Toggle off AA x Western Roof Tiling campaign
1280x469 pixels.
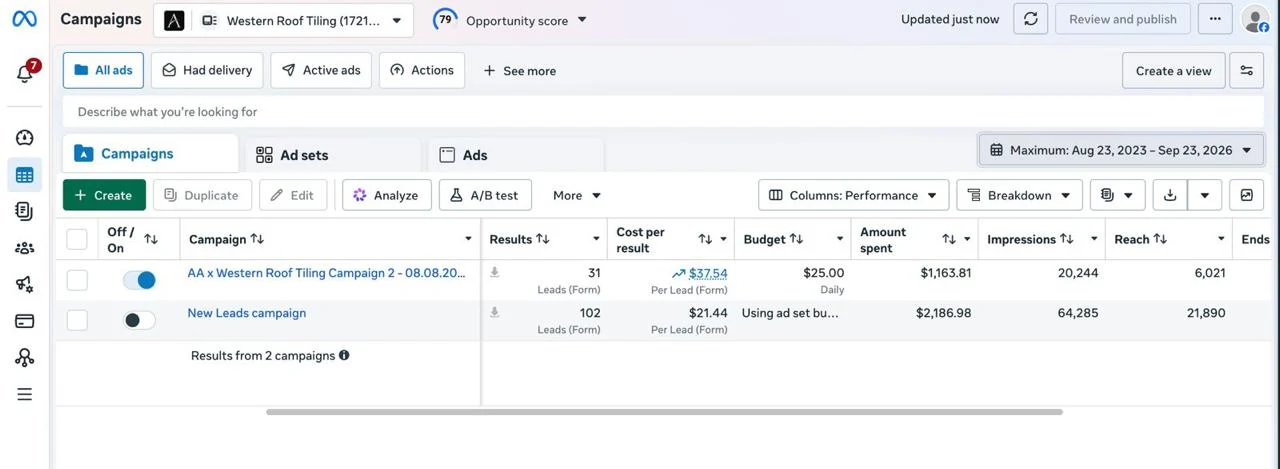tap(139, 280)
